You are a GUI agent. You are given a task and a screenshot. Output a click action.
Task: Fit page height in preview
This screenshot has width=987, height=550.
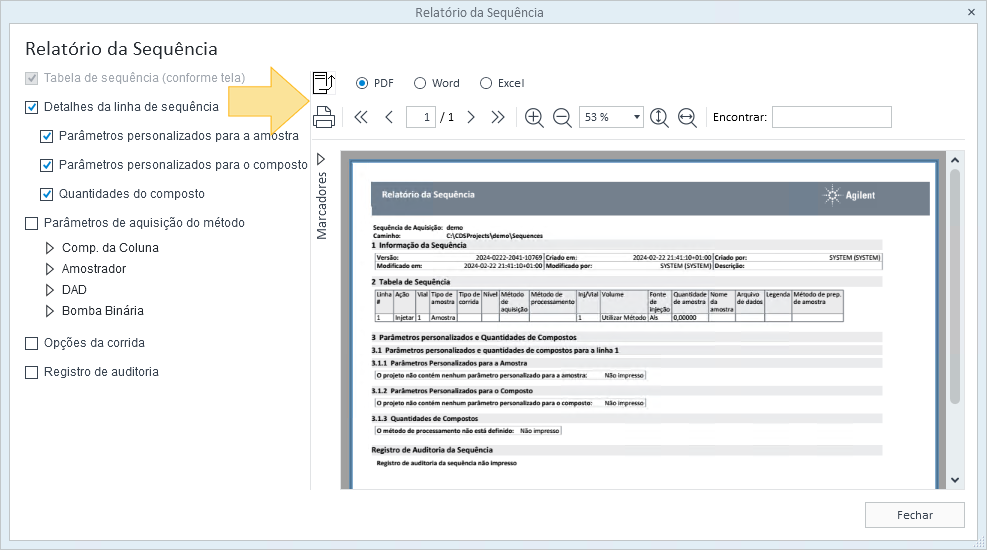[659, 118]
